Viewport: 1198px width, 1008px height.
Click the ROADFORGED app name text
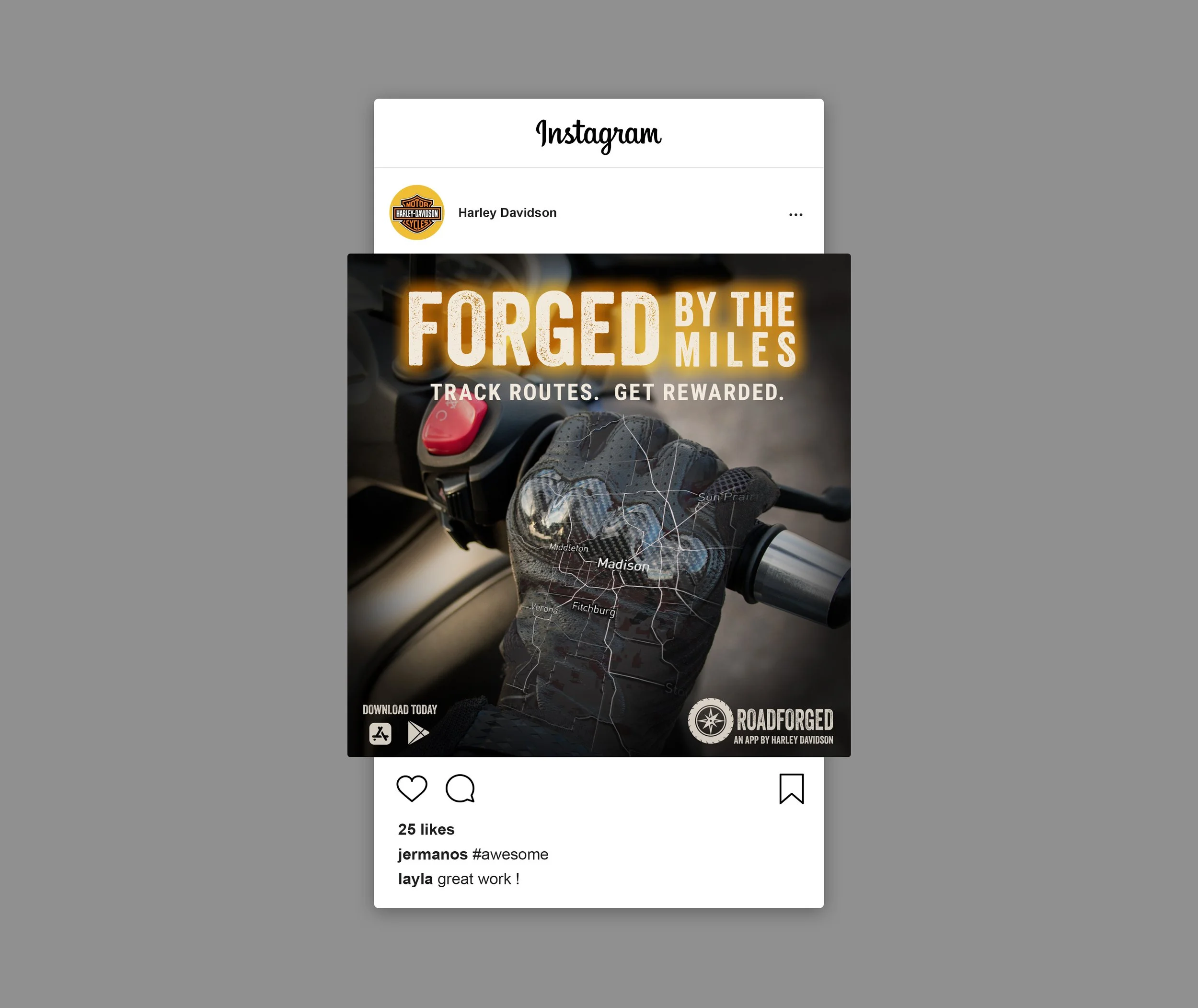tap(784, 719)
